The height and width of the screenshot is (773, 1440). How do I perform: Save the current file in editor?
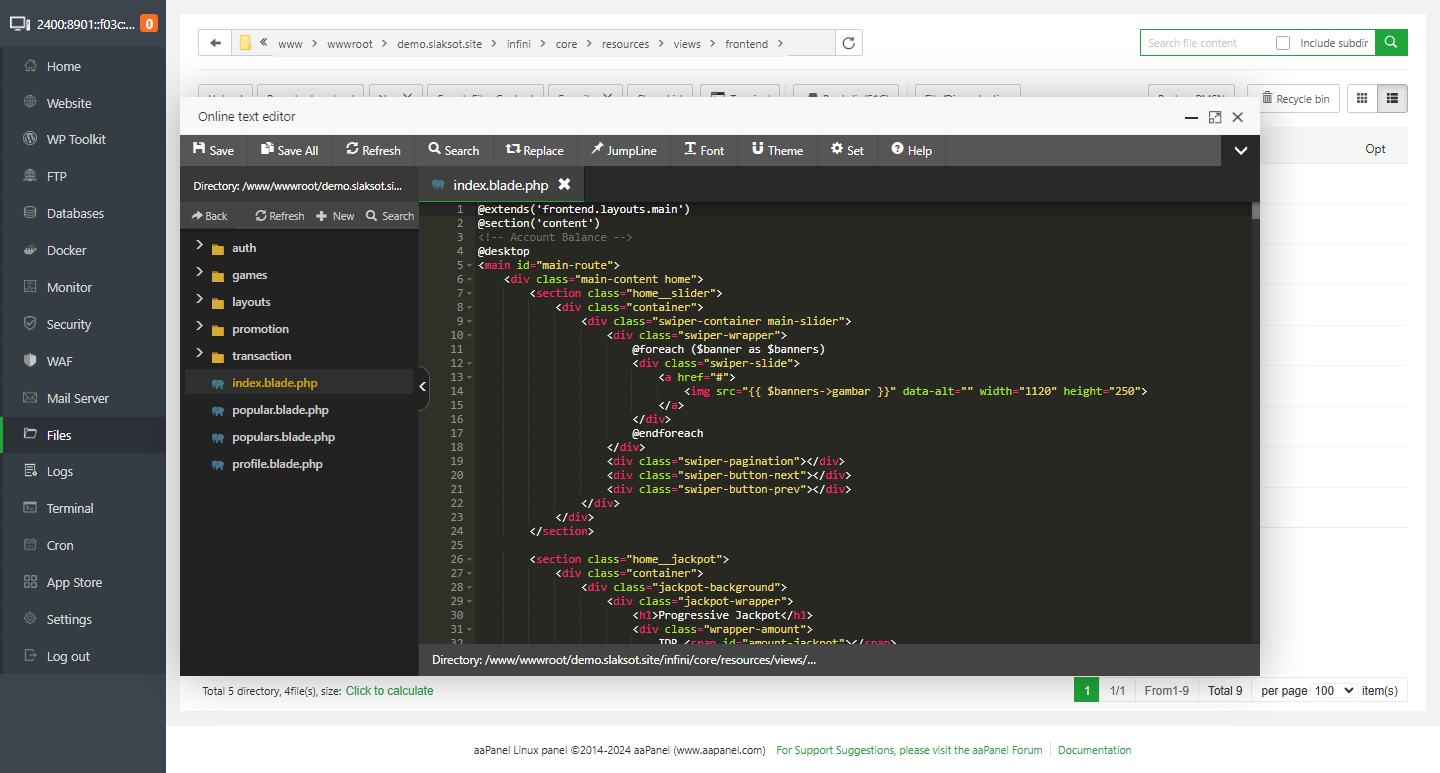[x=213, y=150]
